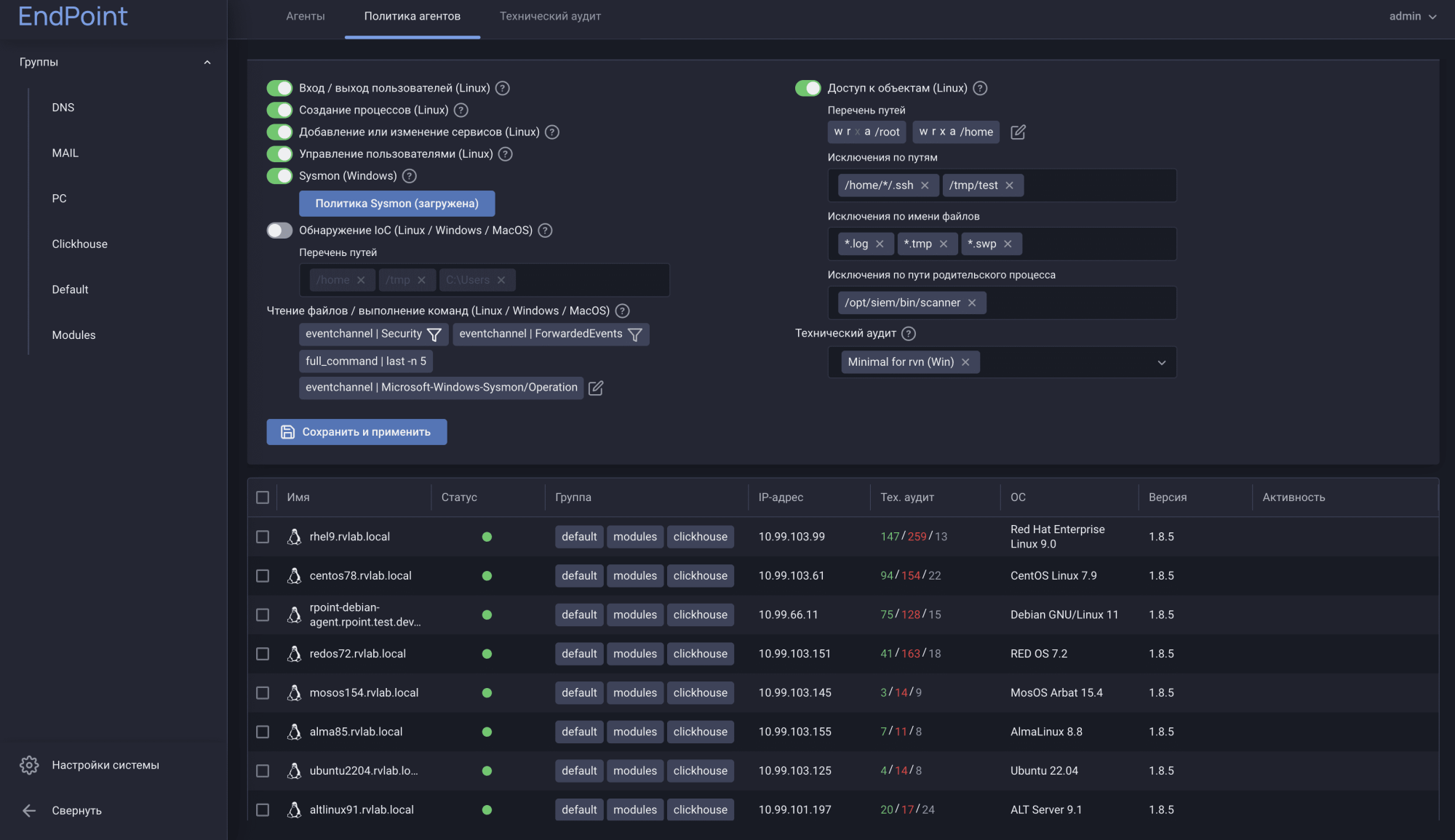
Task: Show help for Добавление или изменение сервисов
Action: click(552, 132)
